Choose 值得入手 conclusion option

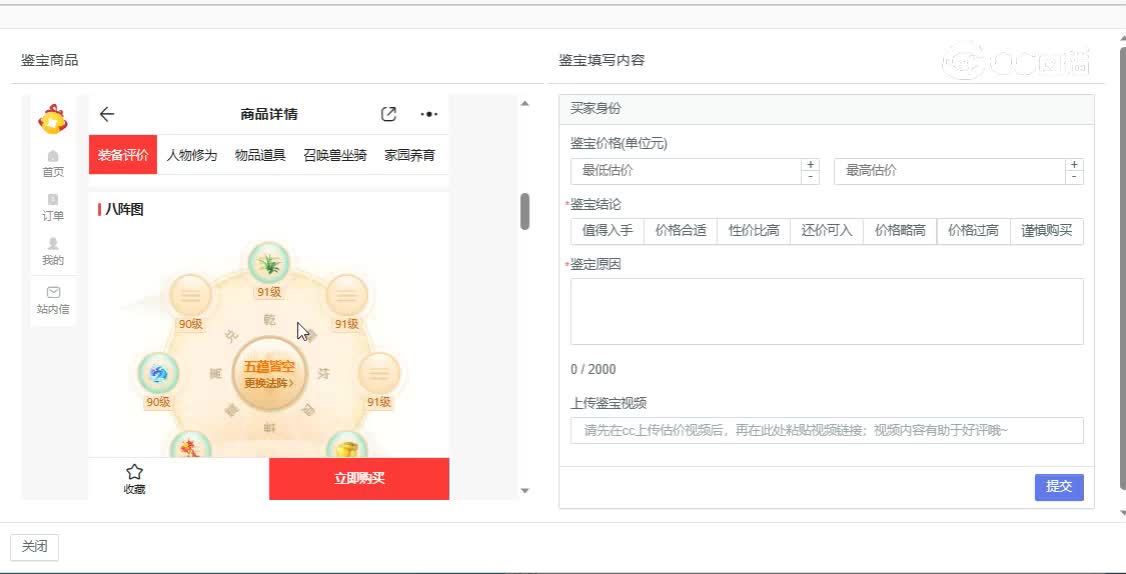coord(608,231)
